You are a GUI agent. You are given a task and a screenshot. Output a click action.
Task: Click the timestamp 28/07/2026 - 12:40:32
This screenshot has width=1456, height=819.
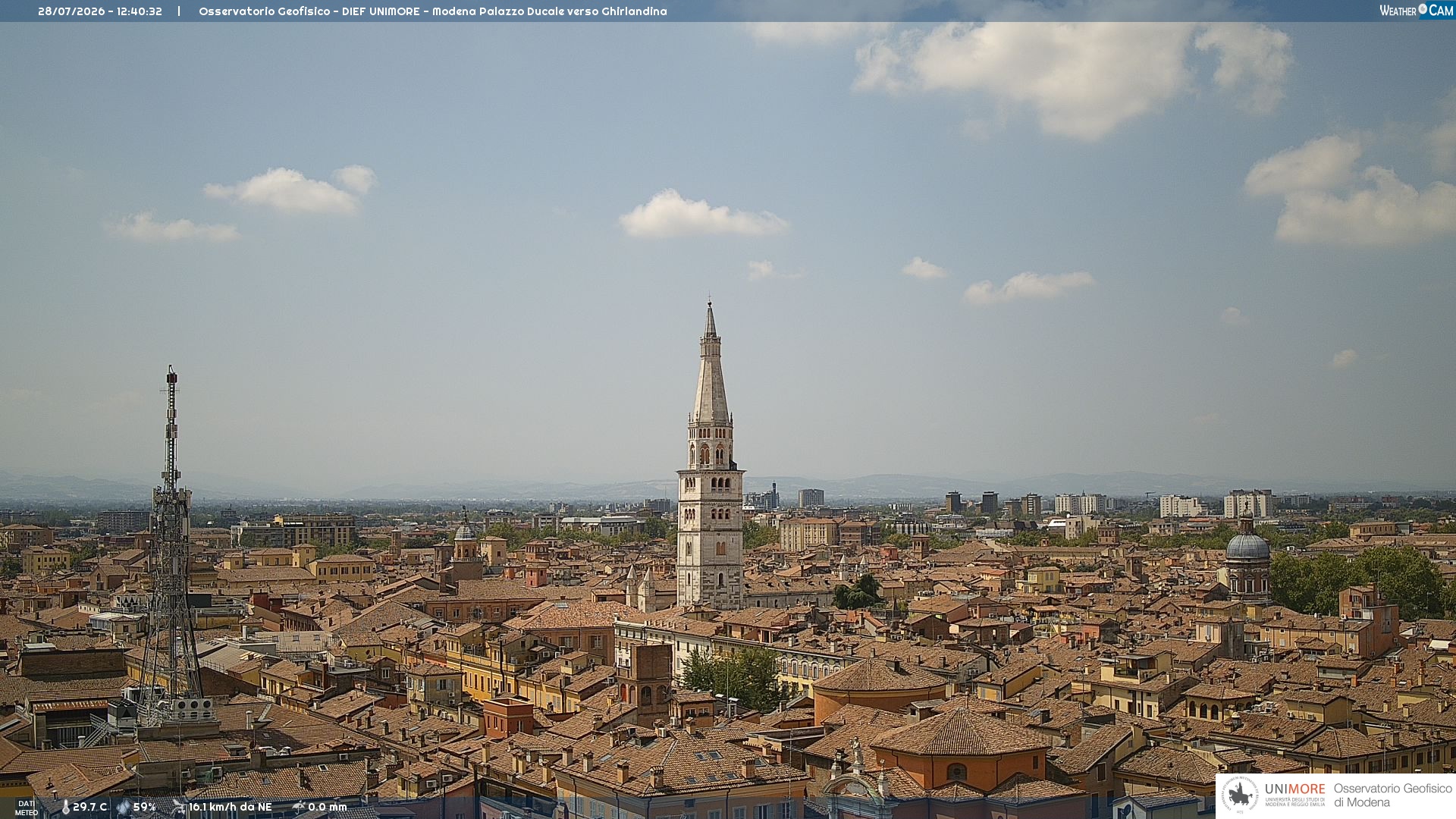point(100,11)
